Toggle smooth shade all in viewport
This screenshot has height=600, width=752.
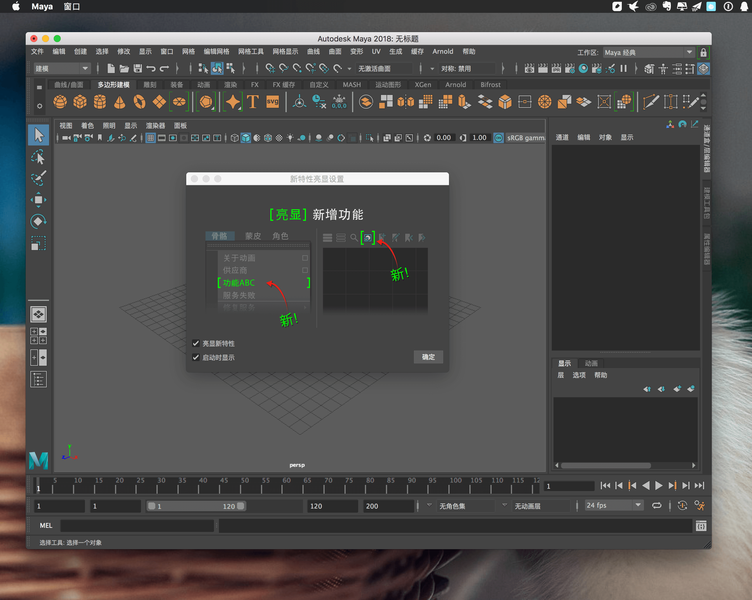point(246,138)
